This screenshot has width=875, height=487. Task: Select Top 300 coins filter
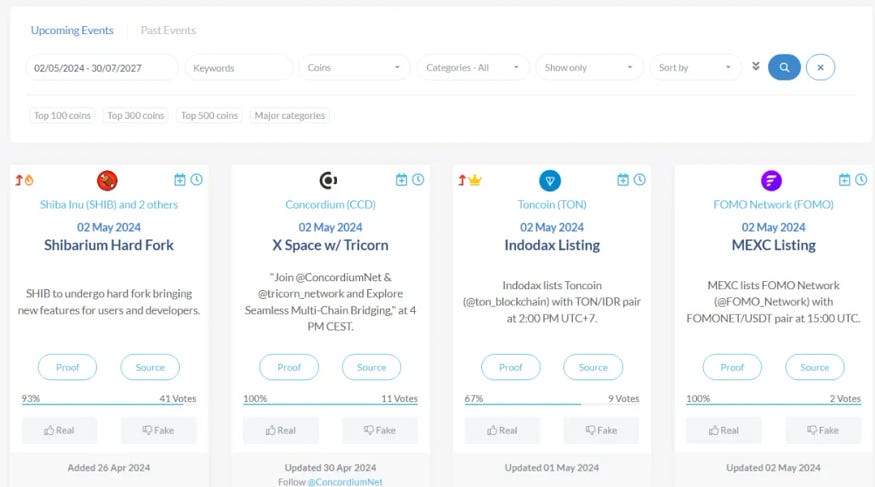(136, 115)
